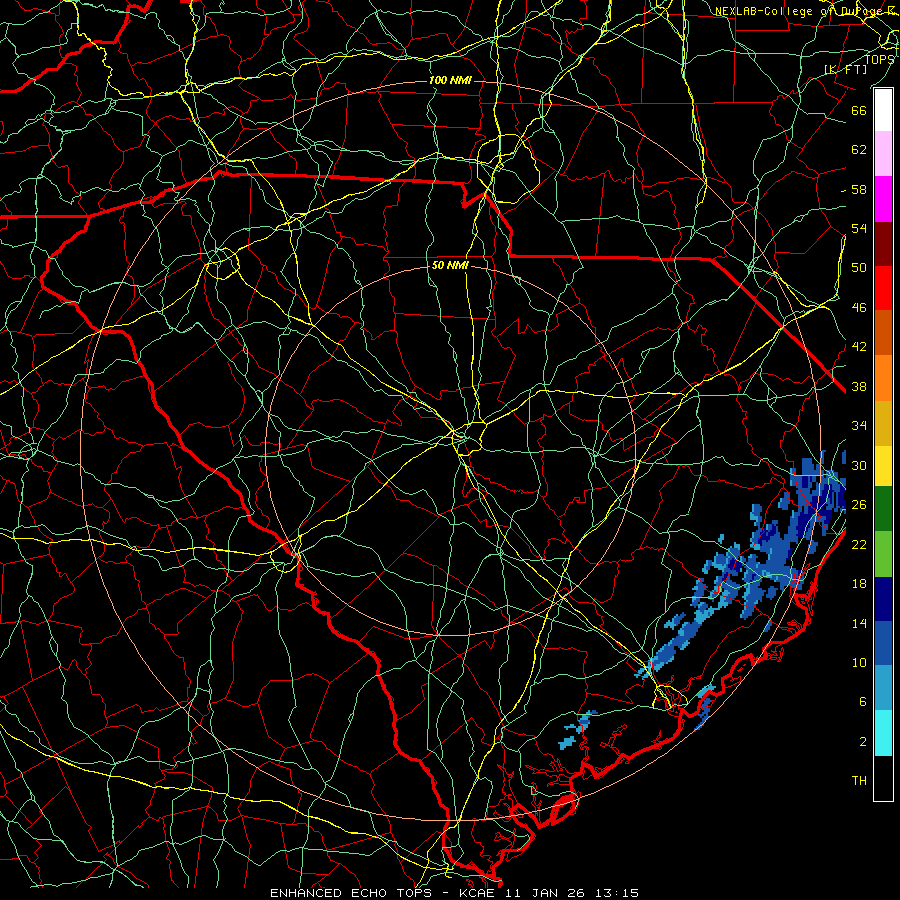Image resolution: width=900 pixels, height=900 pixels.
Task: Click the legend value 34
Action: [859, 426]
